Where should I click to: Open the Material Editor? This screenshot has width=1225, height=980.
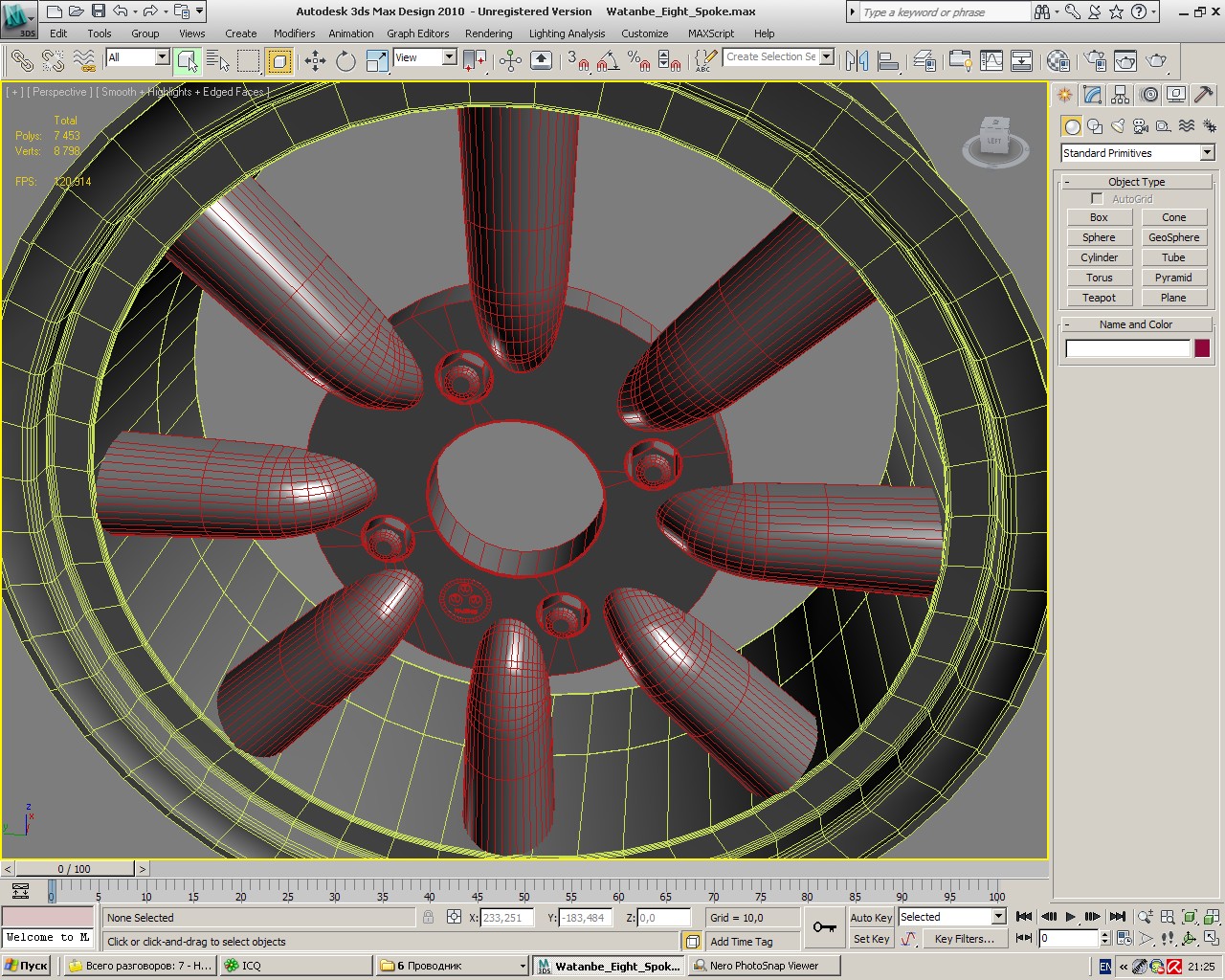[1058, 61]
